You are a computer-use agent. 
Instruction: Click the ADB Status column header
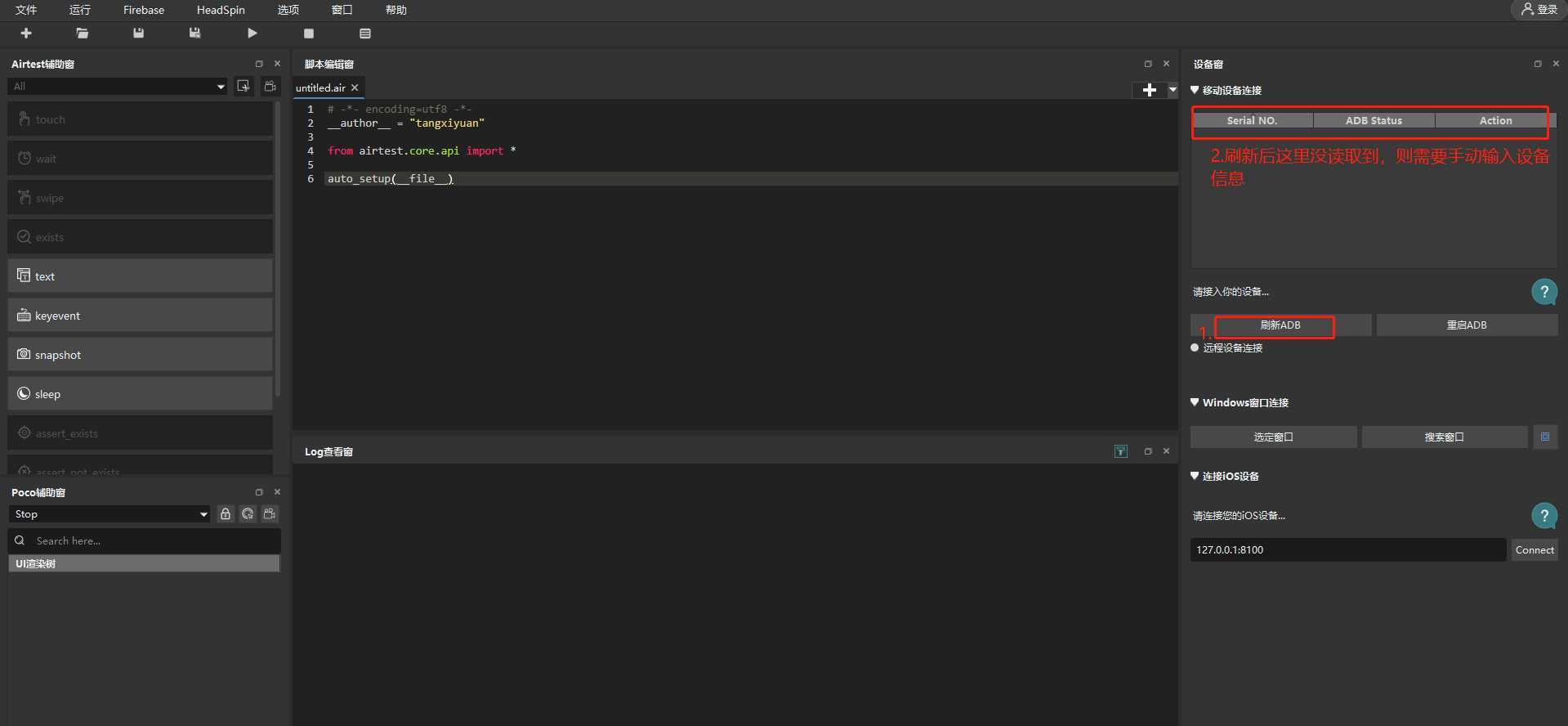1374,120
